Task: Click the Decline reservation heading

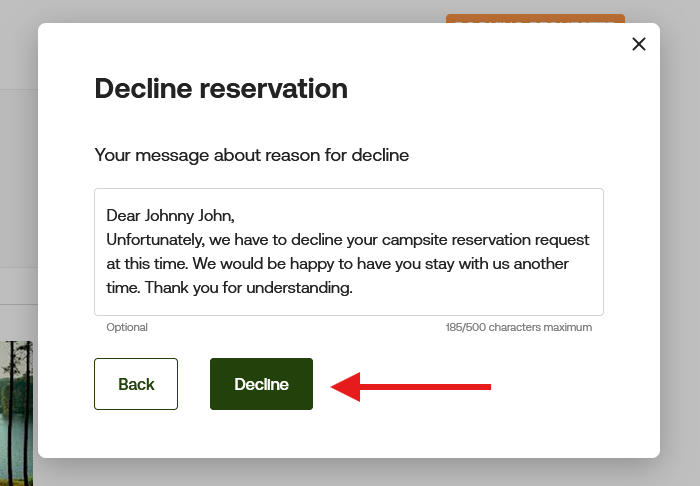Action: click(x=221, y=88)
